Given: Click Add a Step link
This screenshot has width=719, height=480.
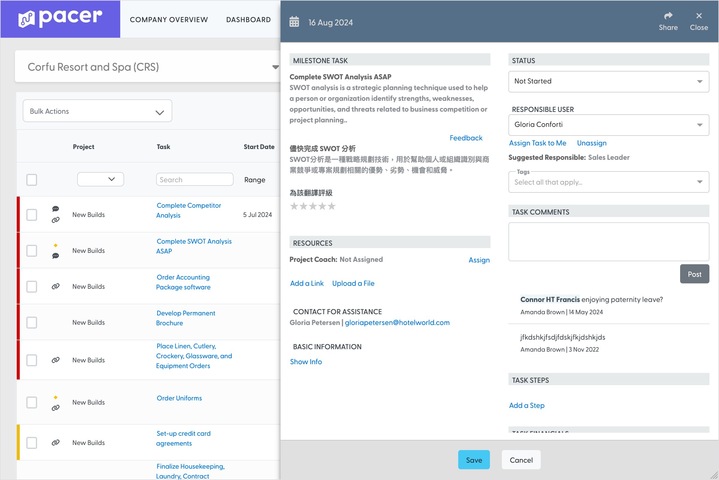Looking at the screenshot, I should (x=527, y=405).
